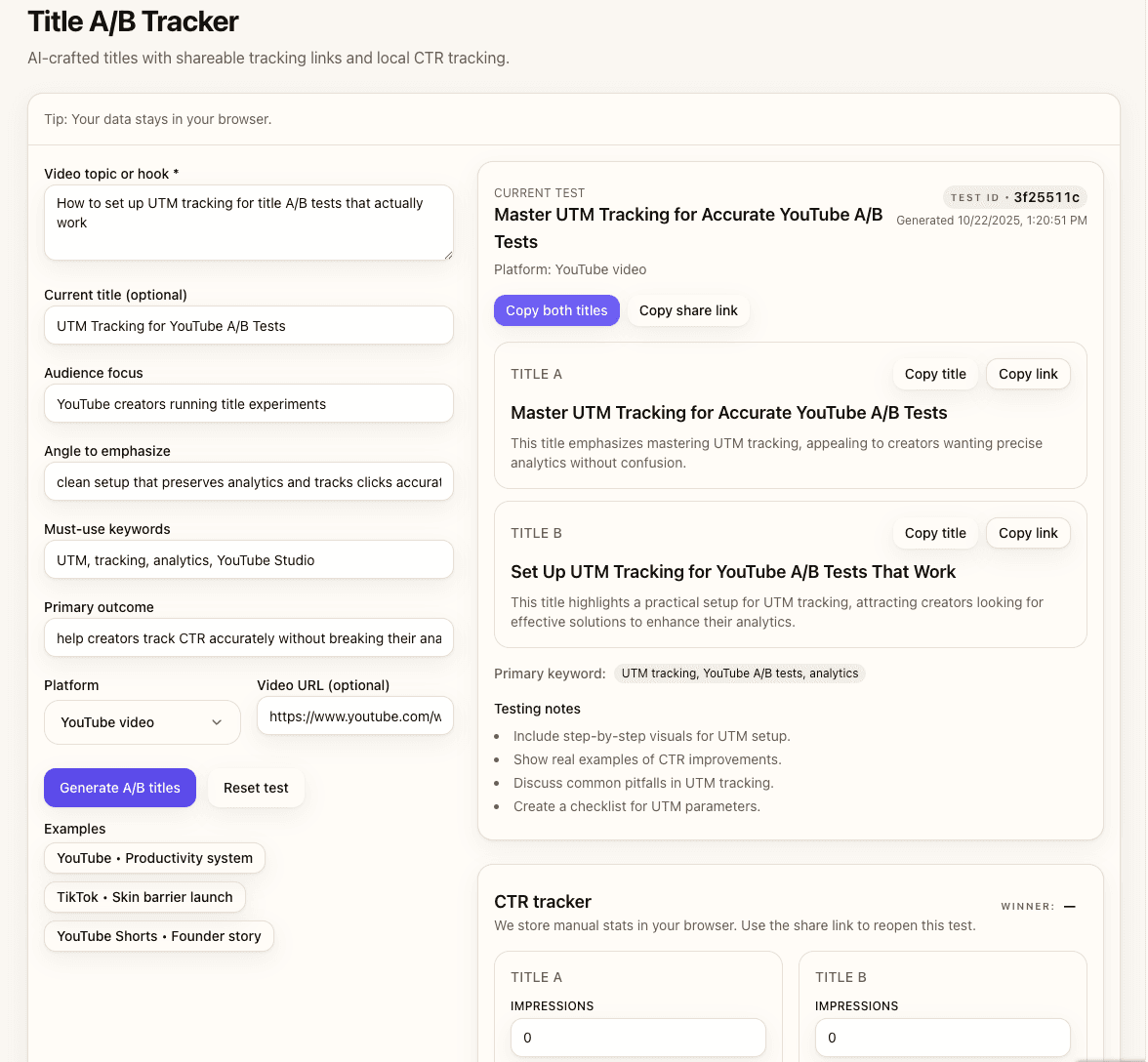Image resolution: width=1148 pixels, height=1062 pixels.
Task: Copy the tracking link for Title A
Action: tap(1027, 374)
